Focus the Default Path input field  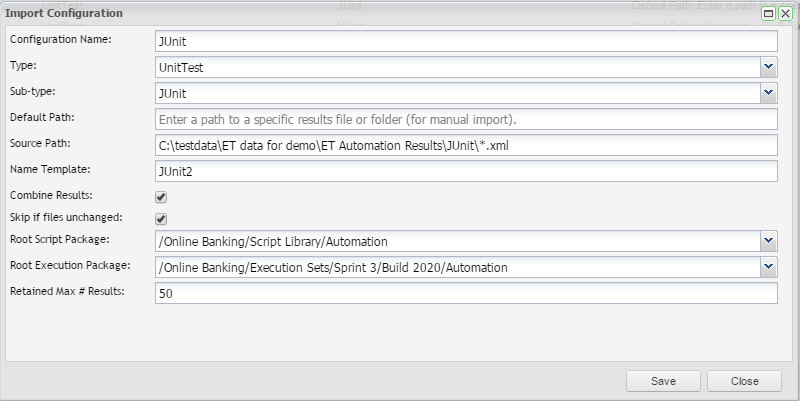(466, 119)
